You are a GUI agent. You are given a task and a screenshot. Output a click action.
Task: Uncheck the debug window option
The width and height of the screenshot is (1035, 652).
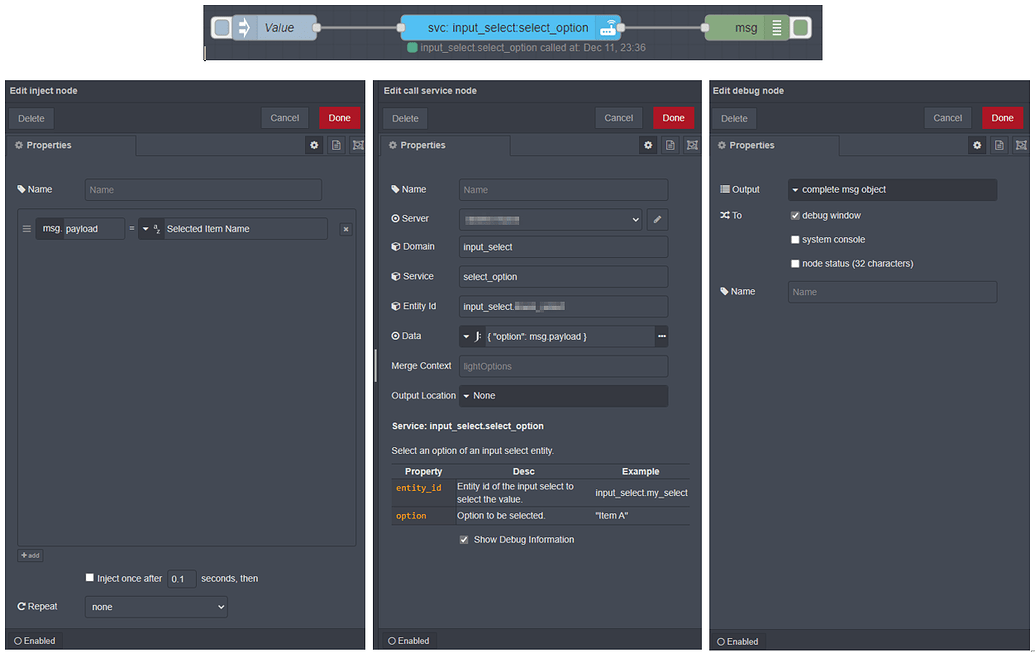(x=795, y=215)
